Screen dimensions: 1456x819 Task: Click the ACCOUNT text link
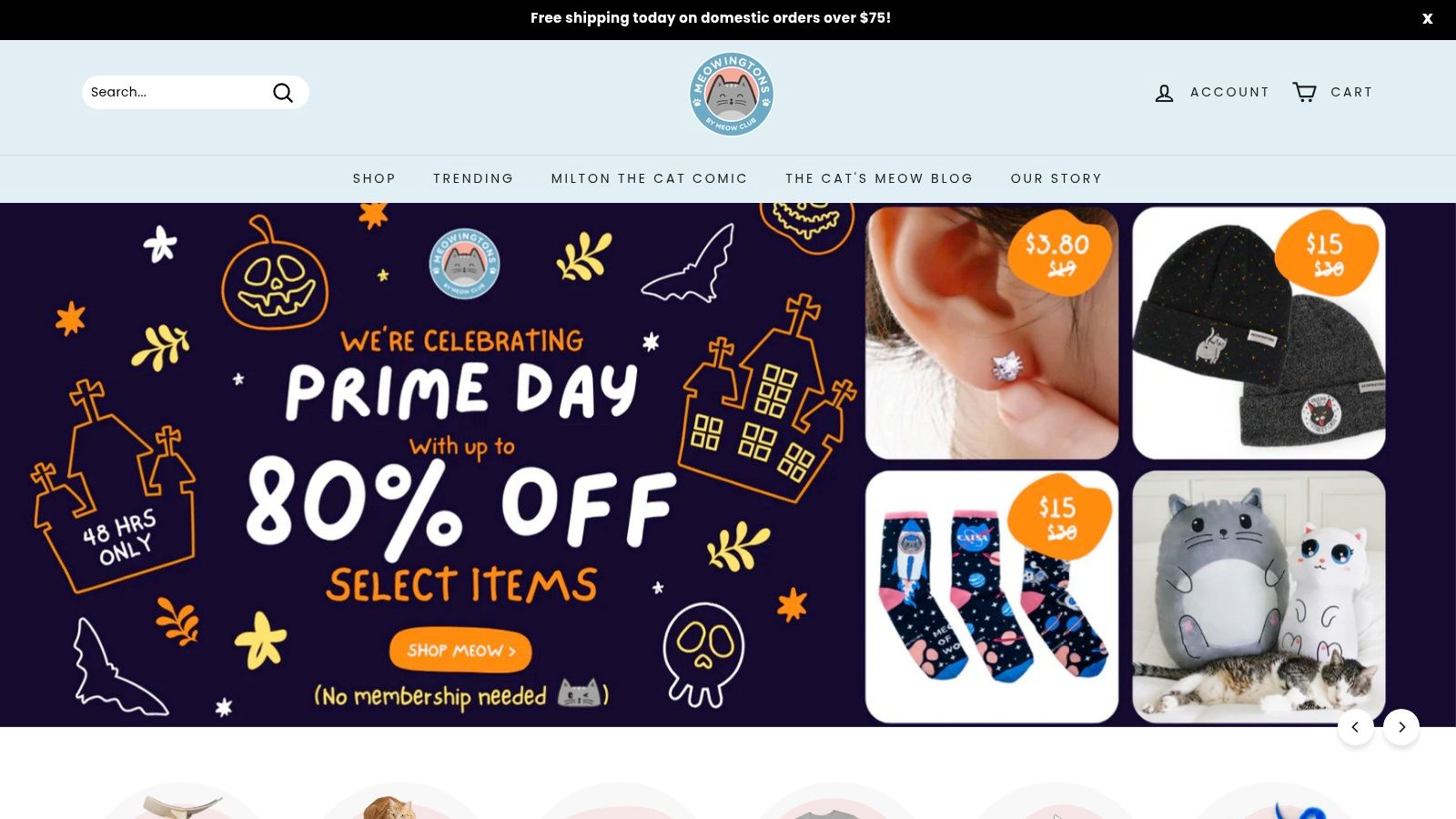click(1229, 92)
